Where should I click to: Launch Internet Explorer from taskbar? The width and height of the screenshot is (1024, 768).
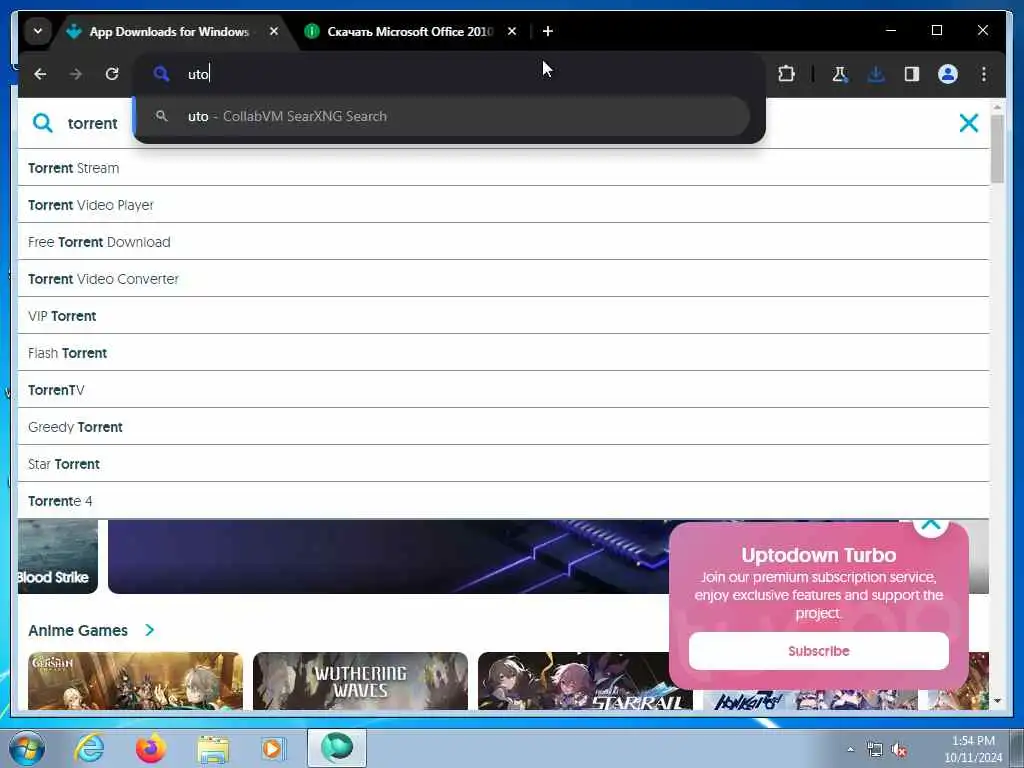(89, 748)
